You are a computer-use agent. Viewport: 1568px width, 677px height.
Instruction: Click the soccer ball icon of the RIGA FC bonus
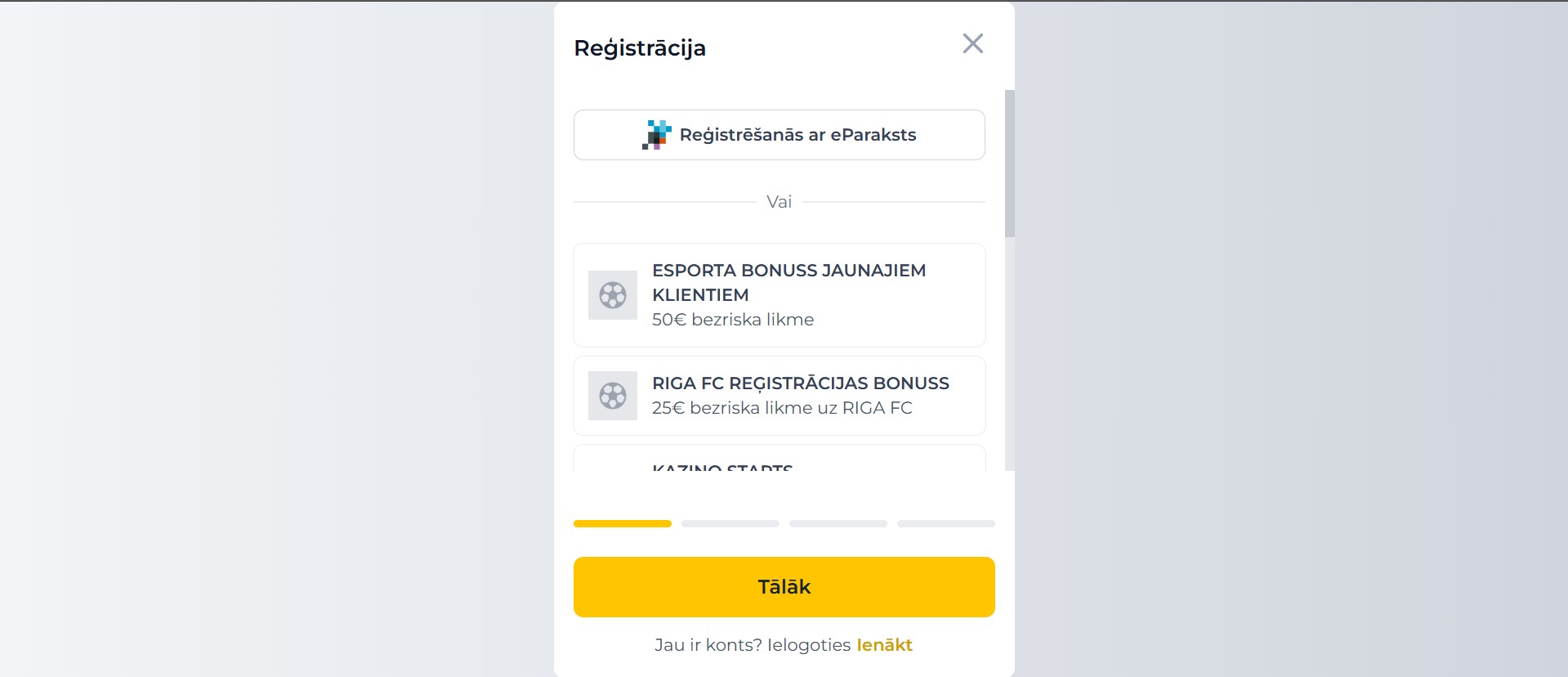[x=613, y=396]
